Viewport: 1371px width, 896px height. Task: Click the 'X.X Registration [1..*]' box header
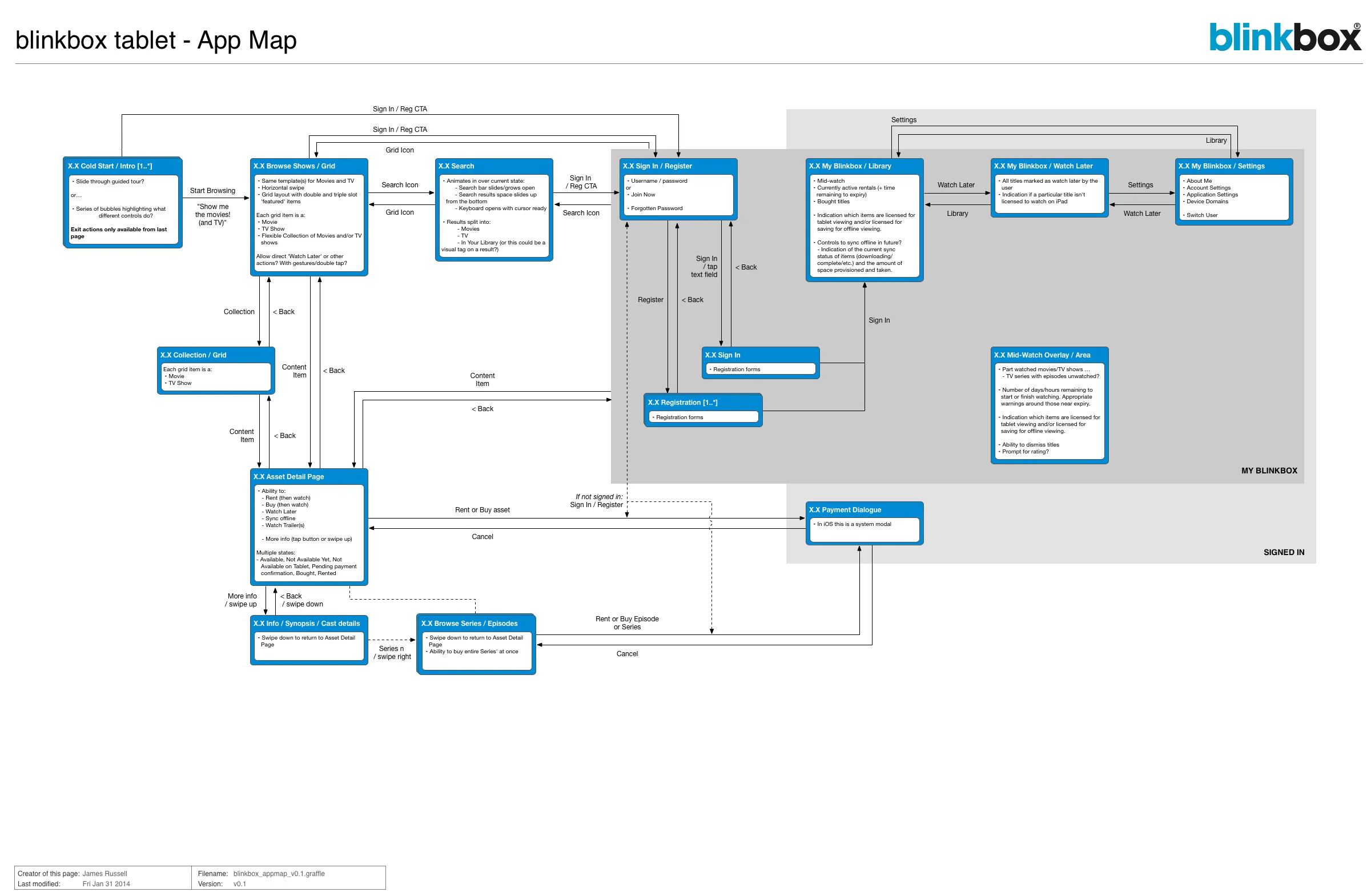682,402
